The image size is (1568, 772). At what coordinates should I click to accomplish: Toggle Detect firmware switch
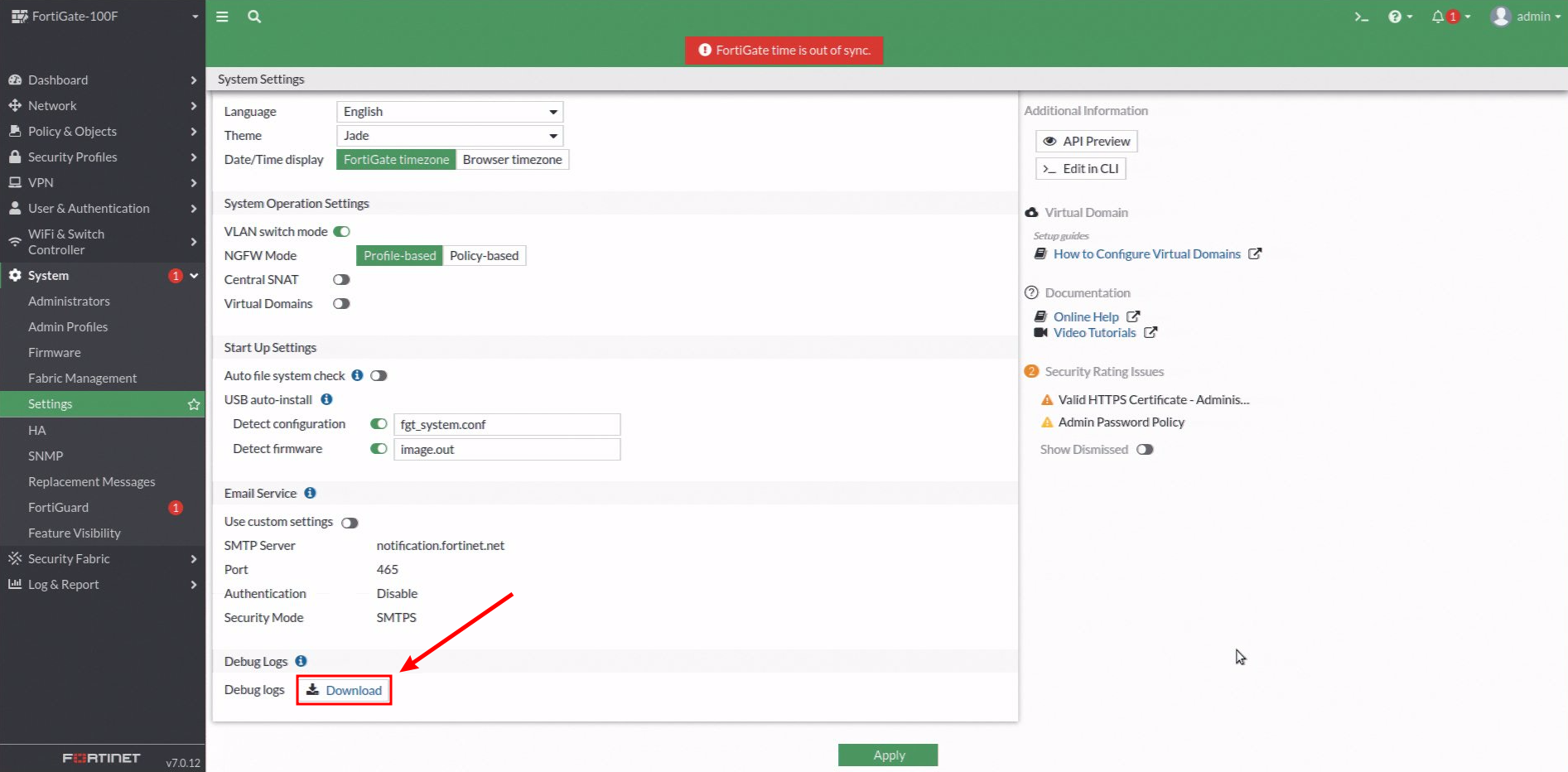pyautogui.click(x=379, y=449)
